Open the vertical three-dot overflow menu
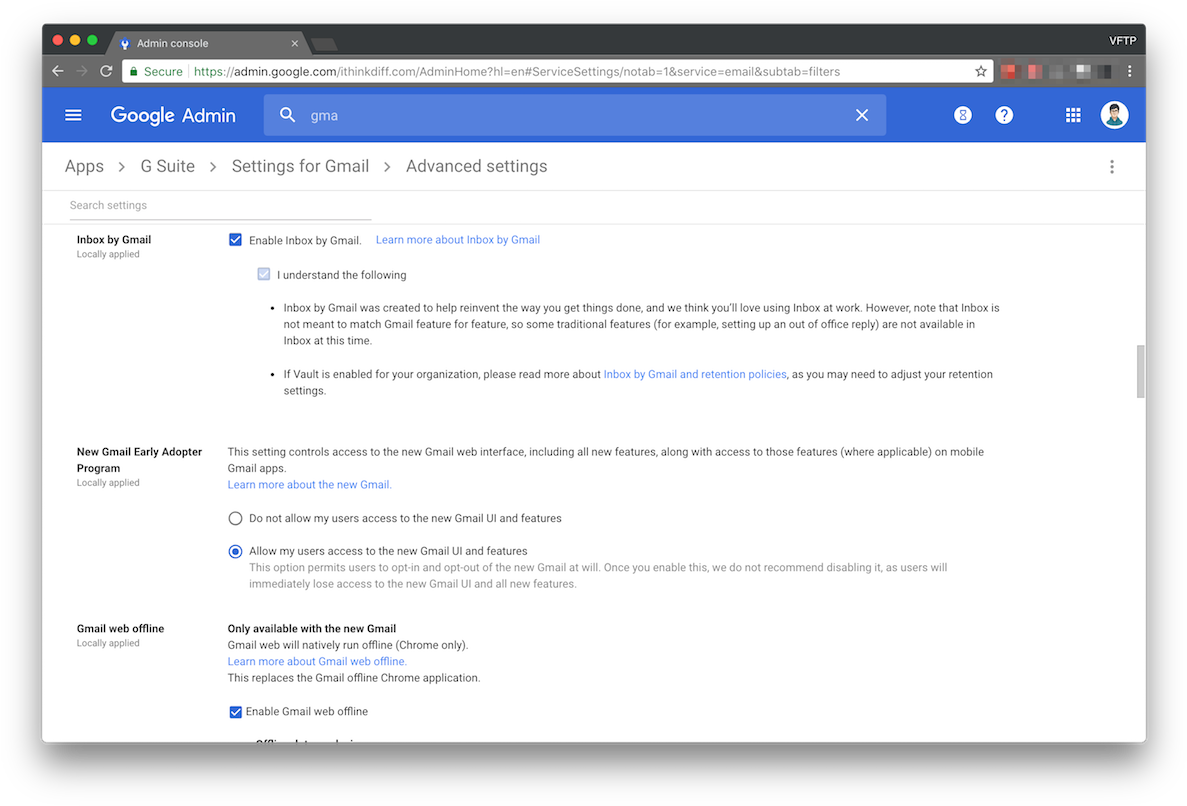 (1112, 166)
